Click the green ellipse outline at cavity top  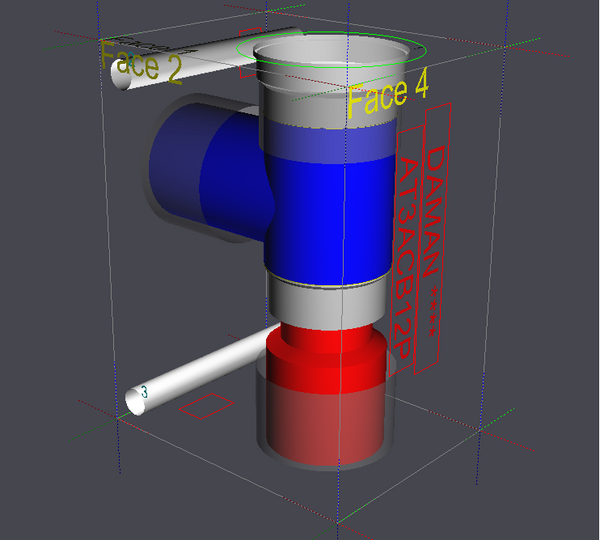pyautogui.click(x=331, y=50)
